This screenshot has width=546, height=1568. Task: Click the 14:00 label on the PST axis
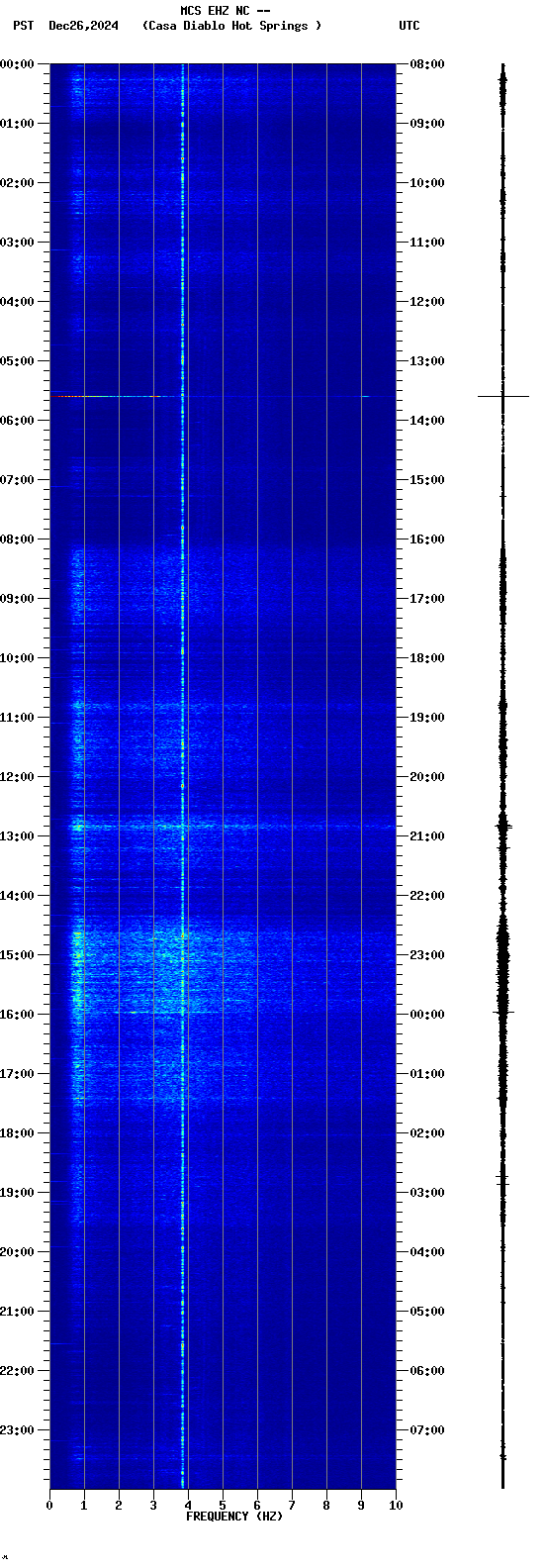[x=18, y=896]
